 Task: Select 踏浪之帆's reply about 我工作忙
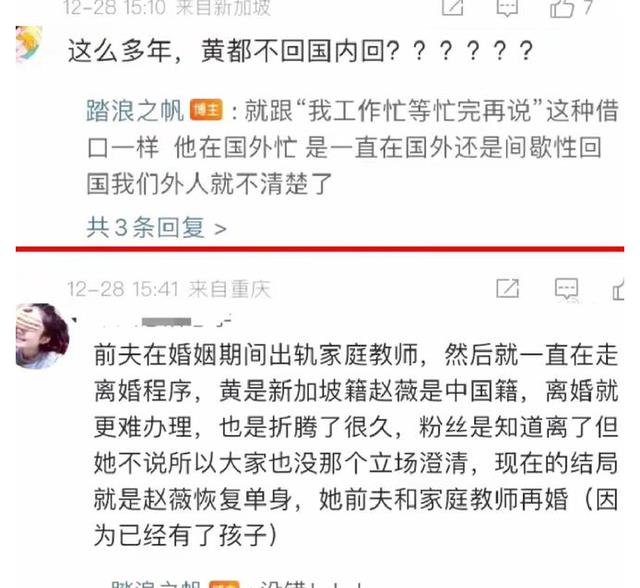pos(353,147)
